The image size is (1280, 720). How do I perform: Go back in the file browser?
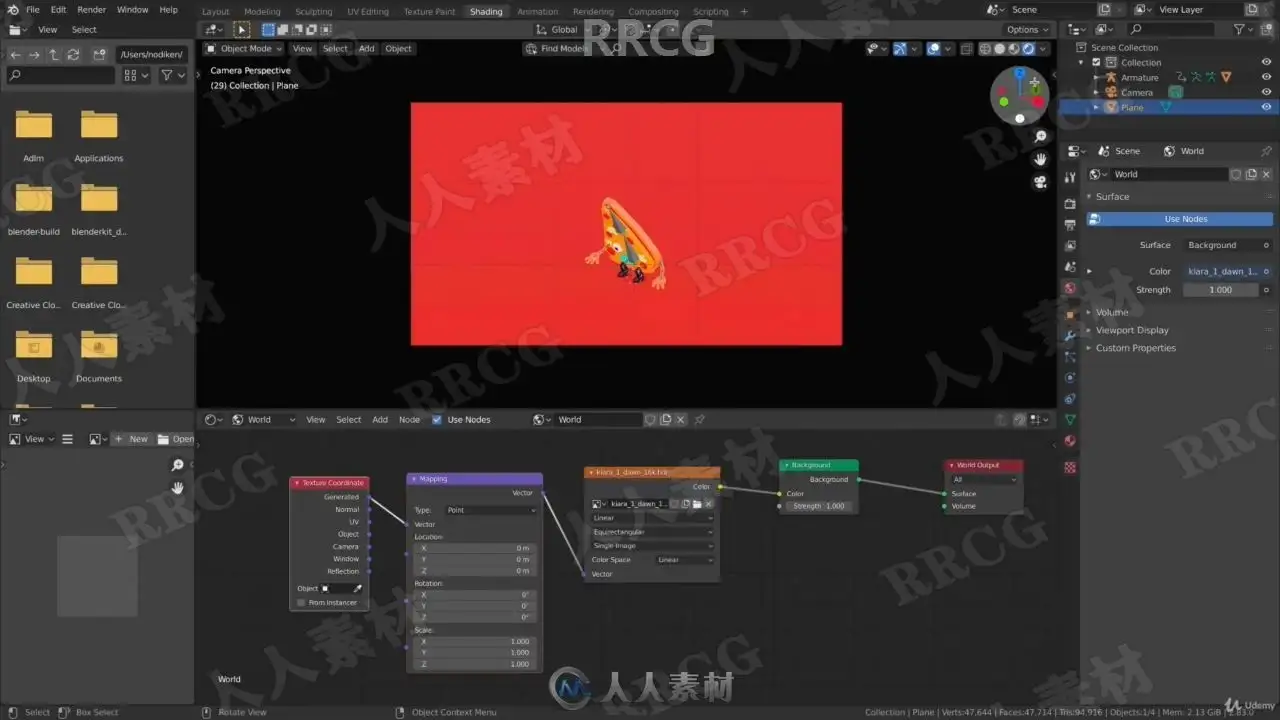(15, 55)
